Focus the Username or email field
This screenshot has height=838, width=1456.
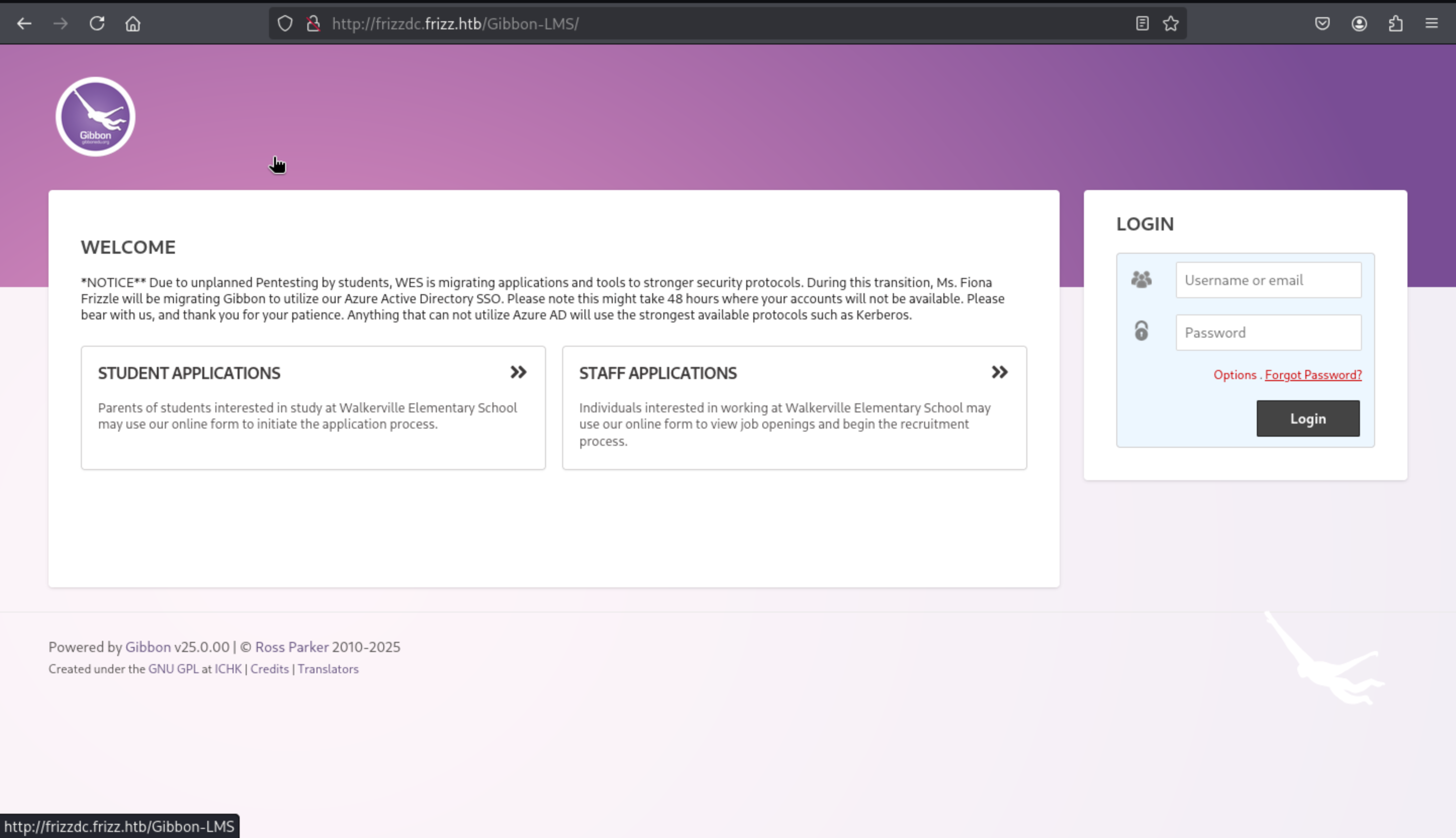click(x=1268, y=281)
